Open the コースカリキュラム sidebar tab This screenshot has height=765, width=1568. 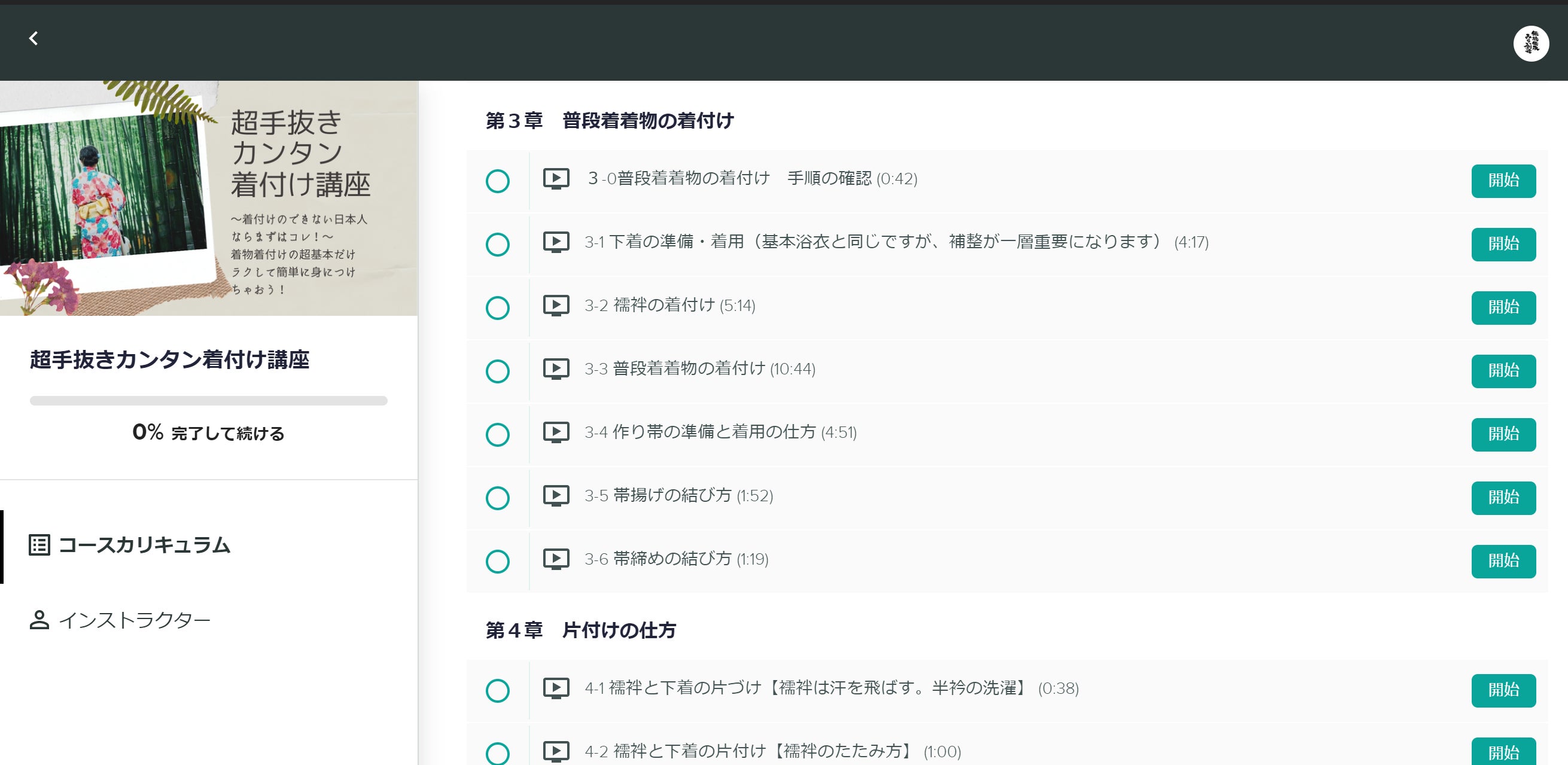pos(144,545)
